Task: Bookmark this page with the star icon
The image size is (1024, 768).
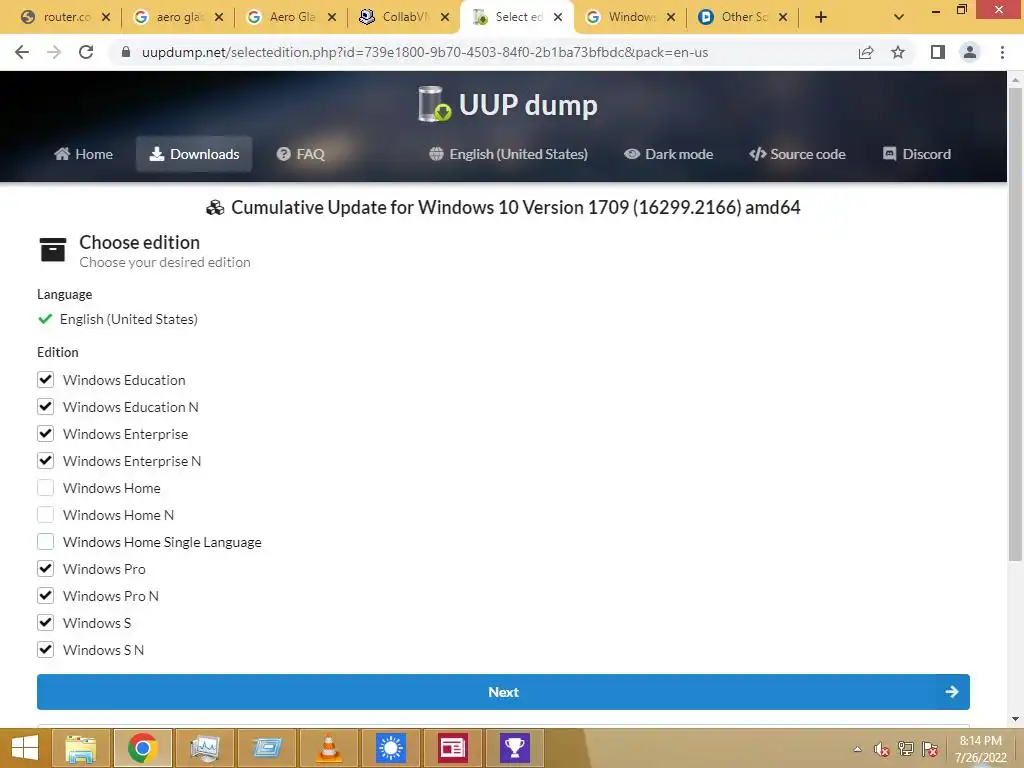Action: [898, 52]
